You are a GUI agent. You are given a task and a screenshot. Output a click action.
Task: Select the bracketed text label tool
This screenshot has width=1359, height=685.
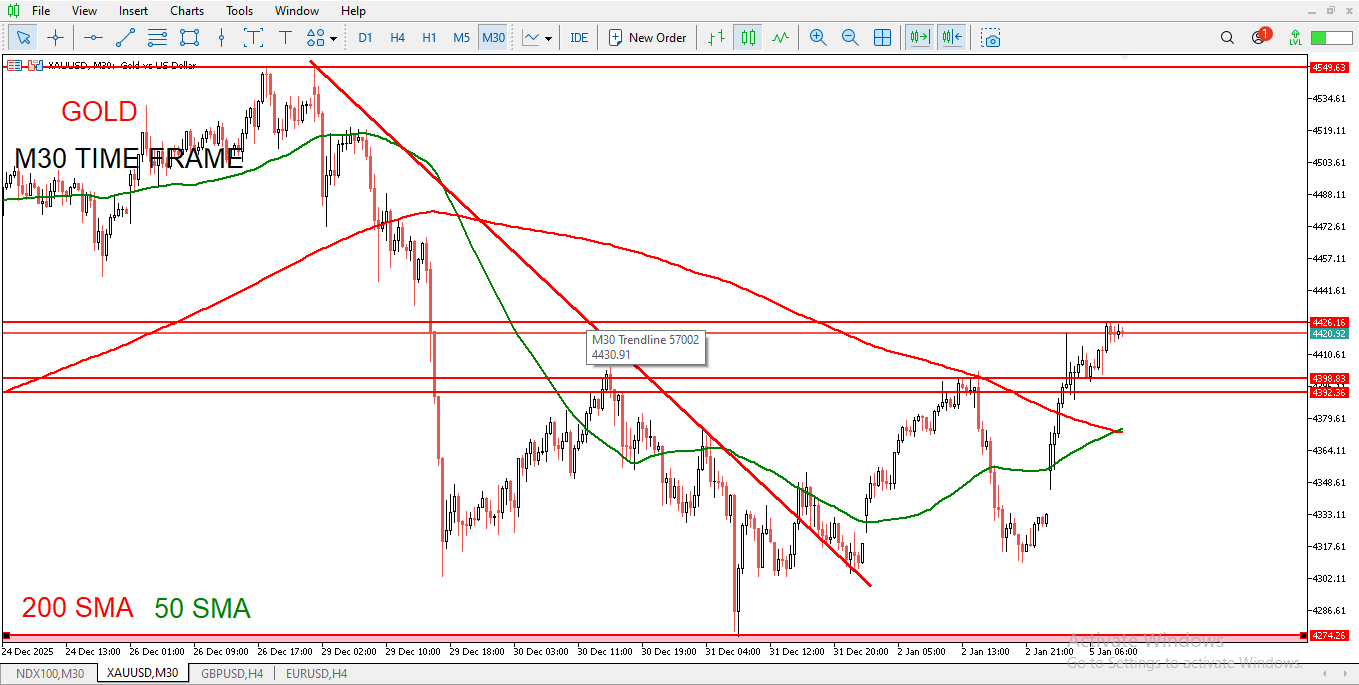253,38
